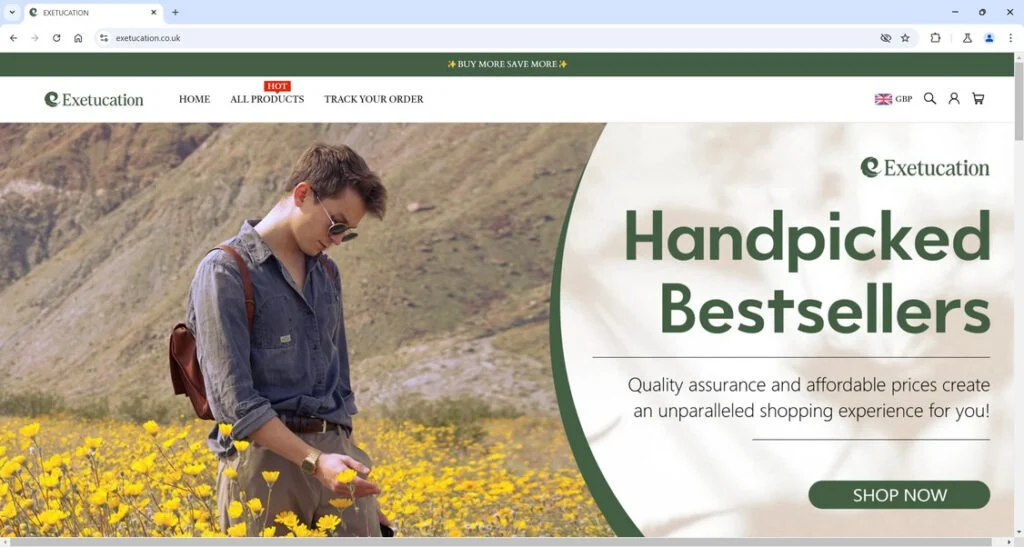Click the Exetucation logo inside the banner

click(925, 167)
